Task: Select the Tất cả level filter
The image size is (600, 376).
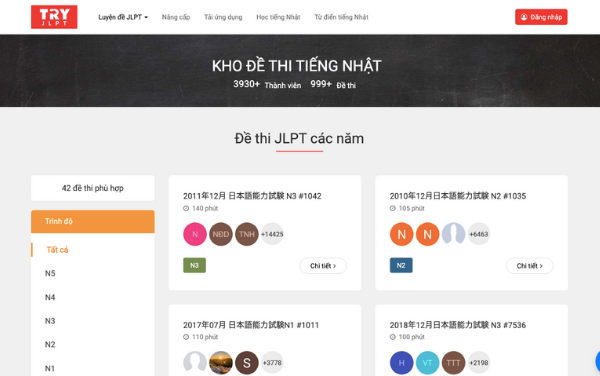Action: [x=57, y=250]
